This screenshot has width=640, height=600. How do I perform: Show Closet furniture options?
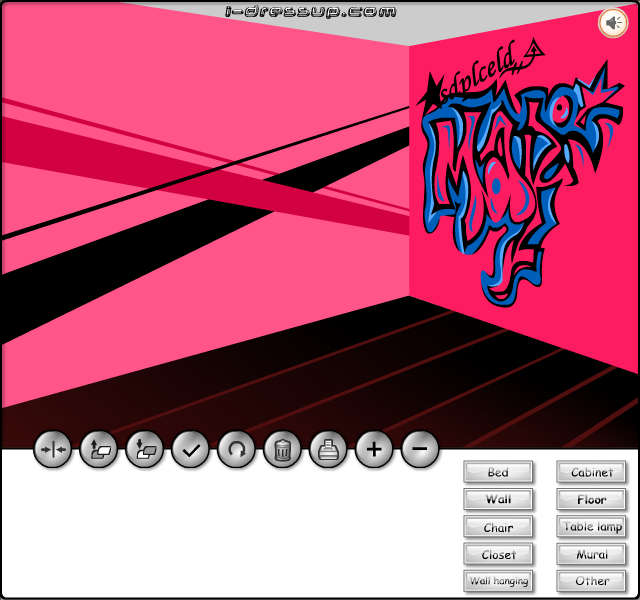(x=498, y=554)
